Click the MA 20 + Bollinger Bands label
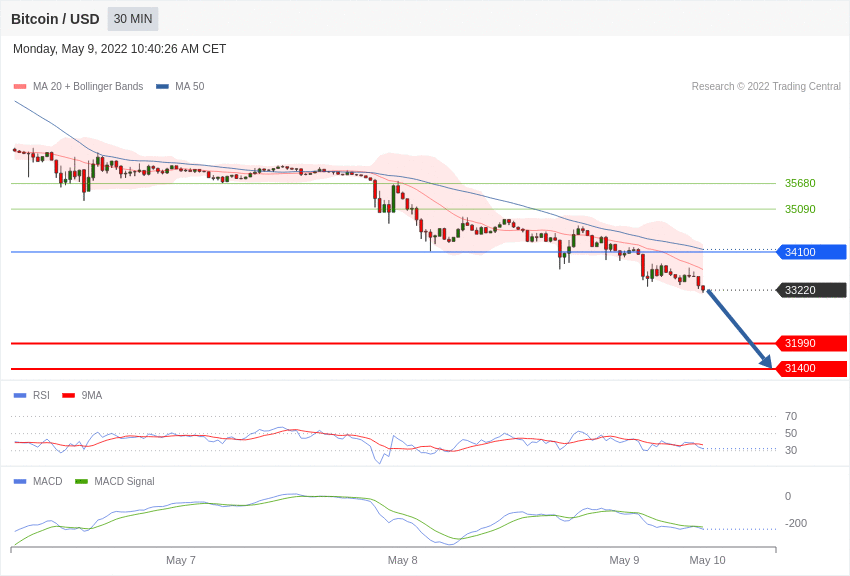 click(x=88, y=86)
